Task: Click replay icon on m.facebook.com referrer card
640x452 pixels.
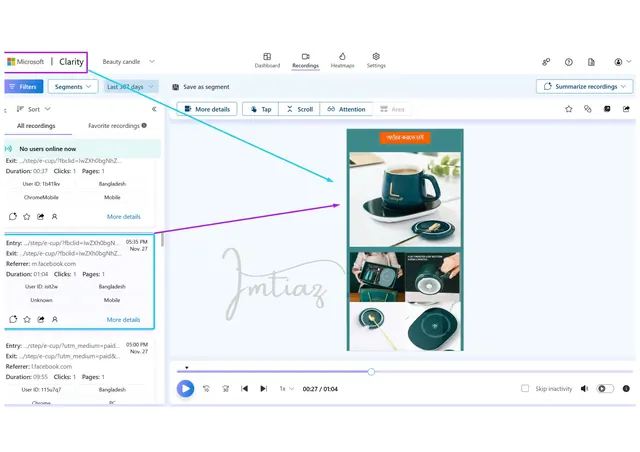Action: pyautogui.click(x=13, y=319)
